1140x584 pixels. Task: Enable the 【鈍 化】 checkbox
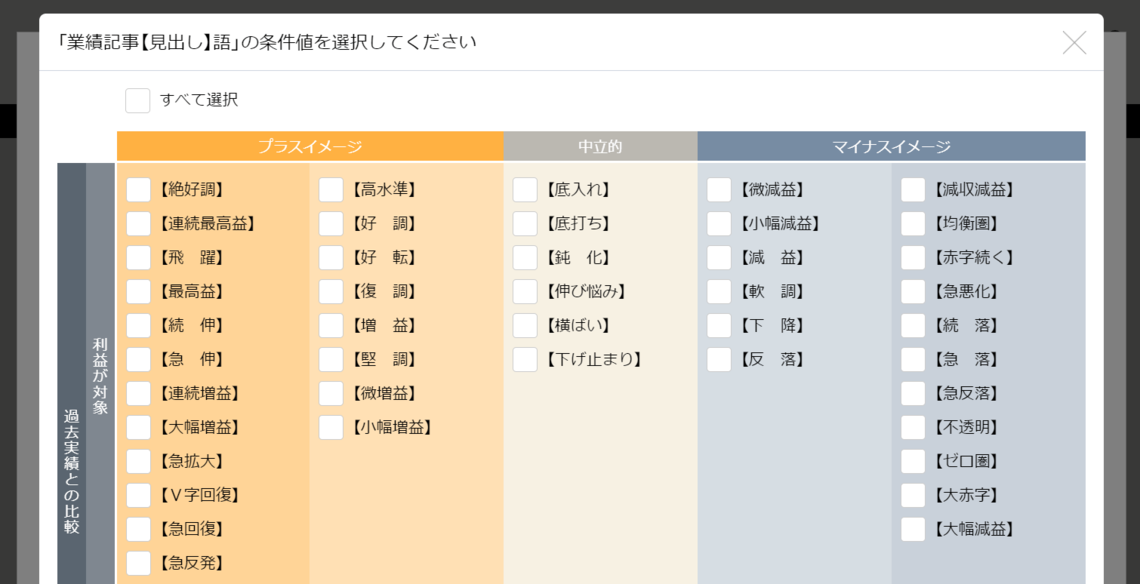(525, 257)
